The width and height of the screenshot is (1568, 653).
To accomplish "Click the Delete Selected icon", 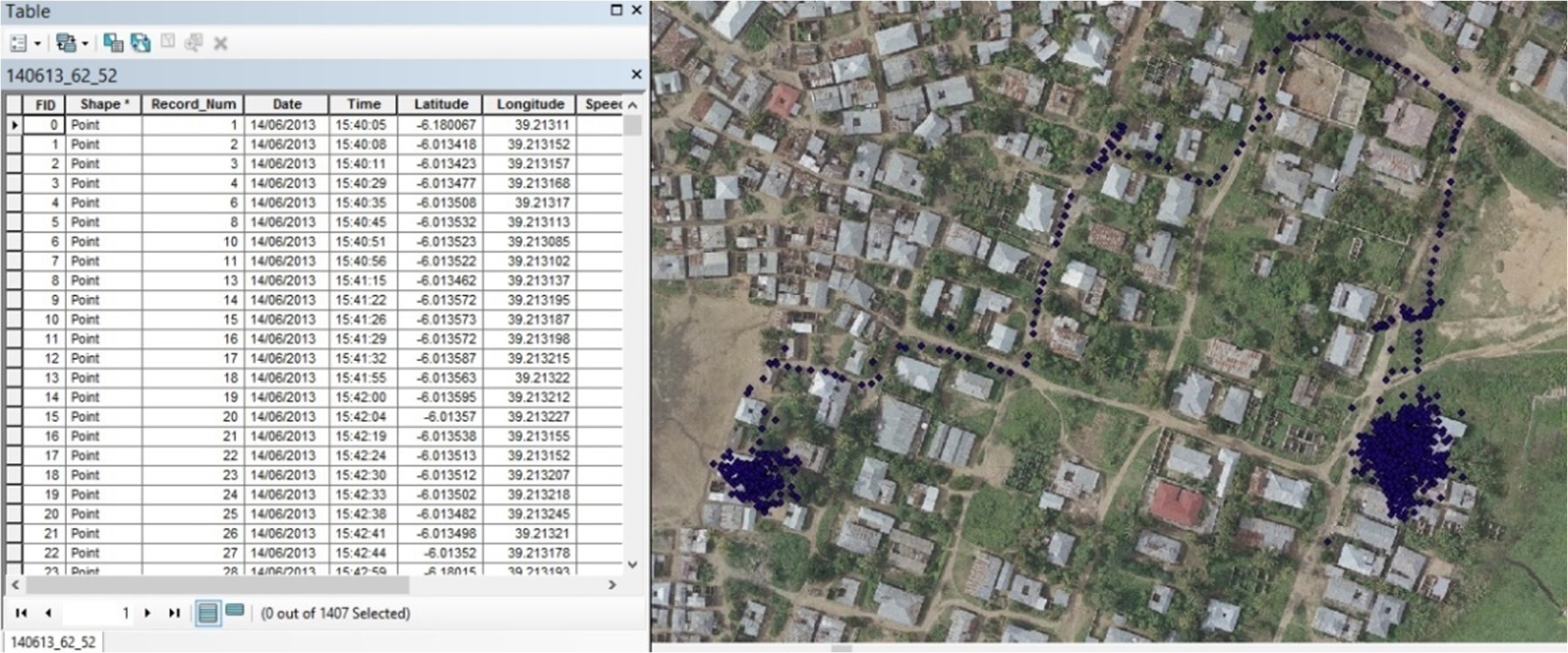I will click(220, 44).
